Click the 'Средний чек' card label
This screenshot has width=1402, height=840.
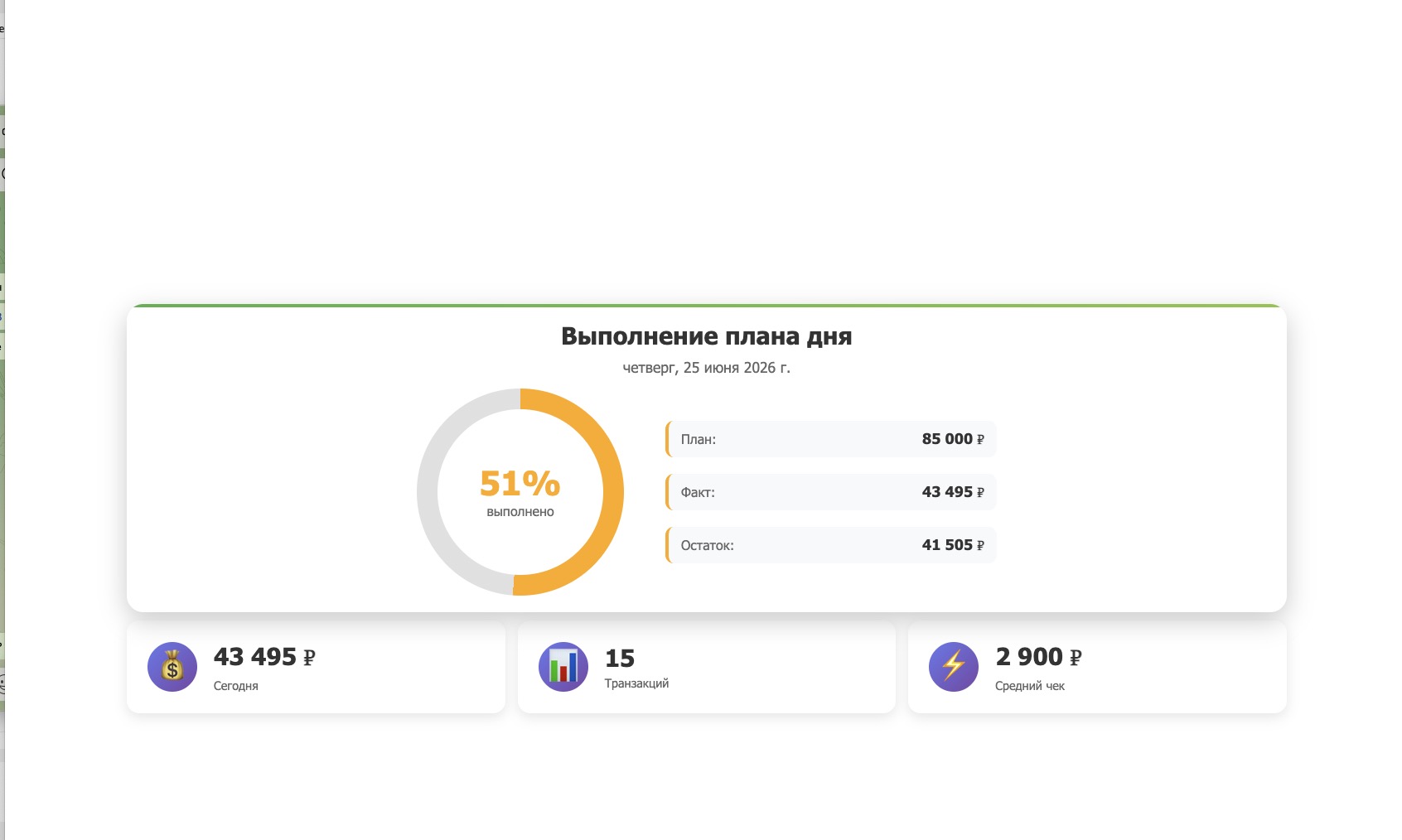click(x=1030, y=686)
